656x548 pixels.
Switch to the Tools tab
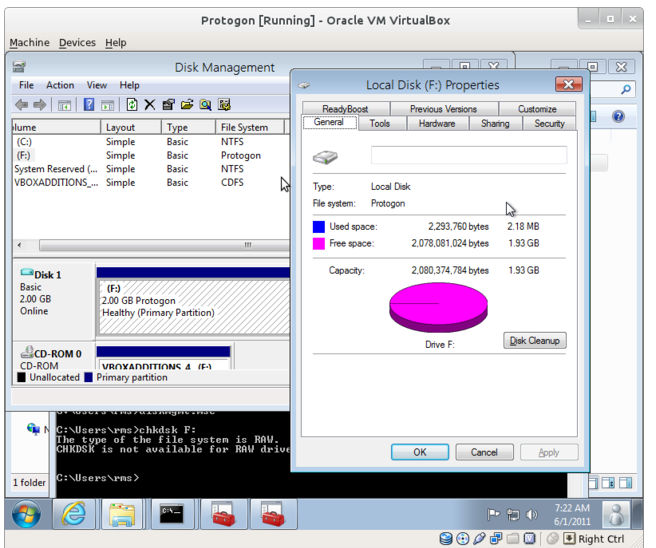(380, 124)
